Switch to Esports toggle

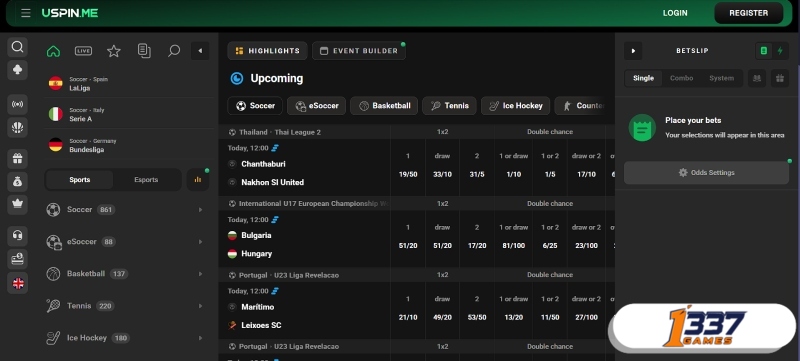tap(146, 179)
